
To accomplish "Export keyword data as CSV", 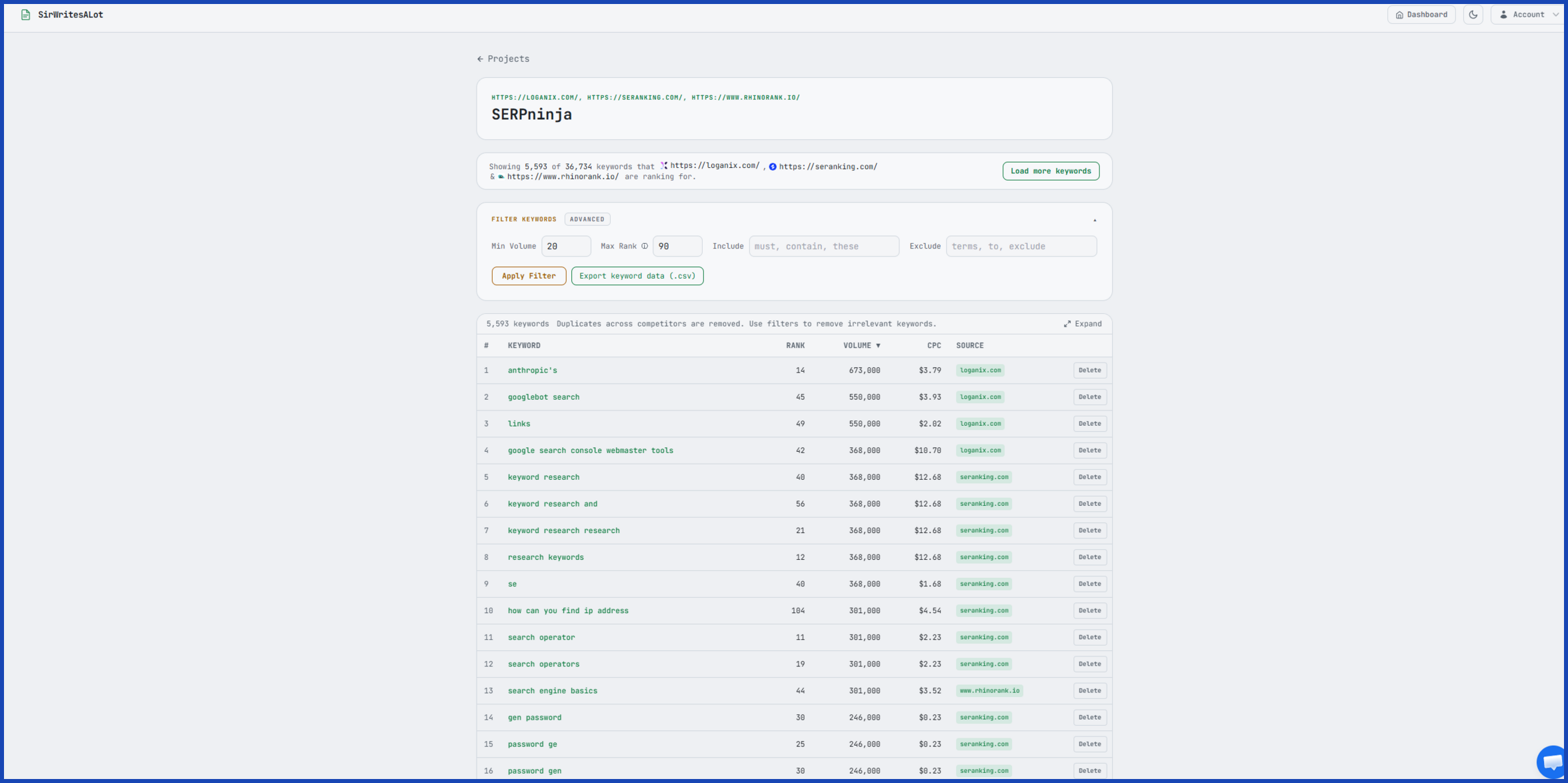I will [x=637, y=276].
